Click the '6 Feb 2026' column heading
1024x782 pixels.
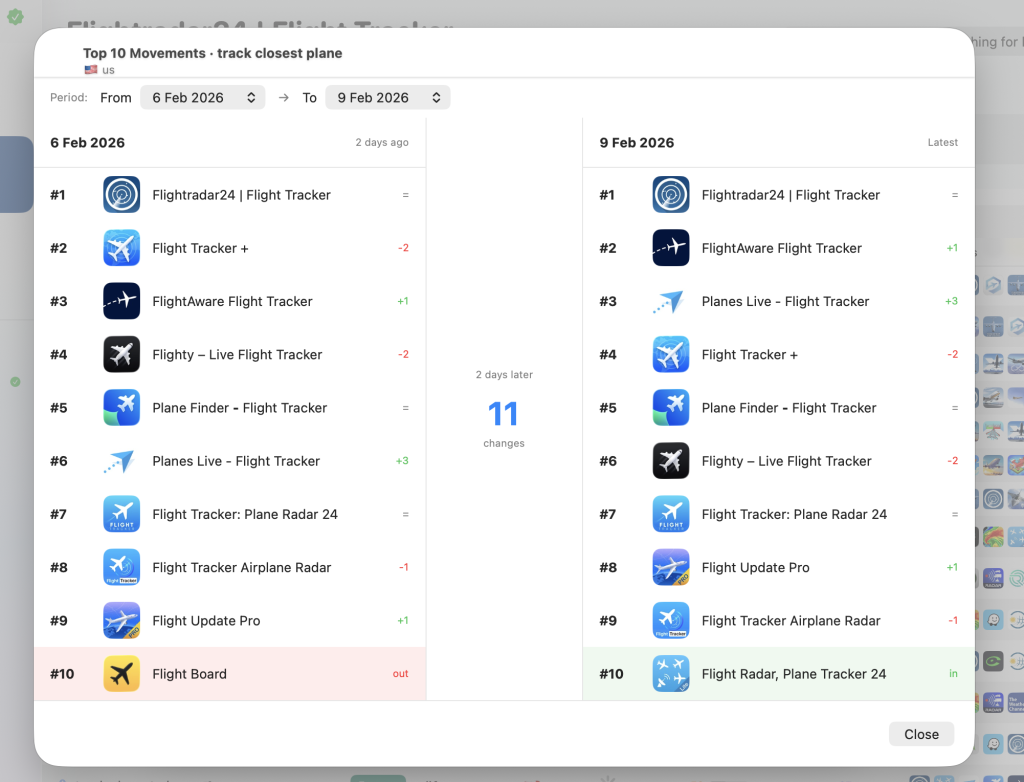(x=88, y=142)
